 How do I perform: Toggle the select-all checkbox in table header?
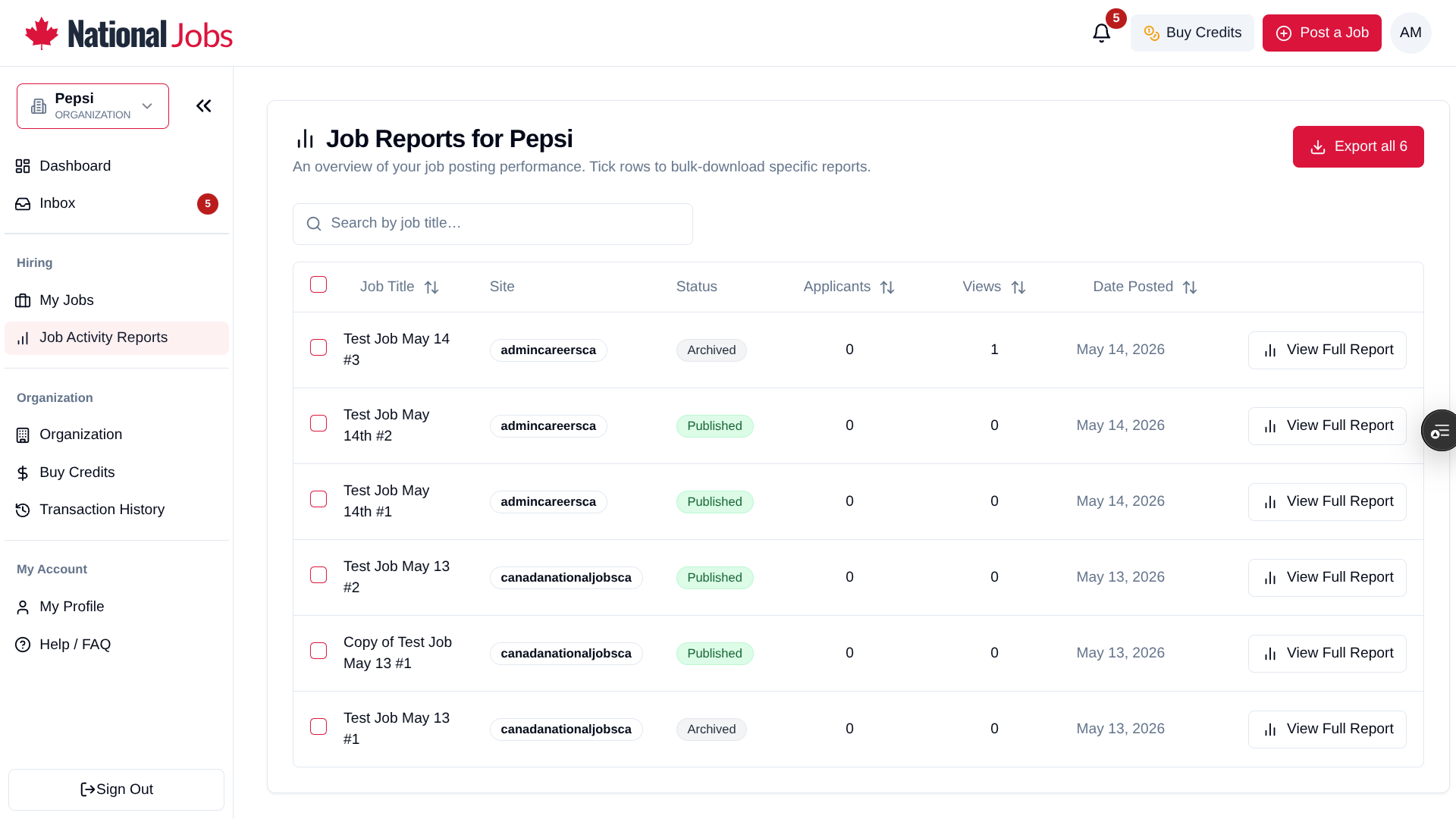(x=318, y=284)
